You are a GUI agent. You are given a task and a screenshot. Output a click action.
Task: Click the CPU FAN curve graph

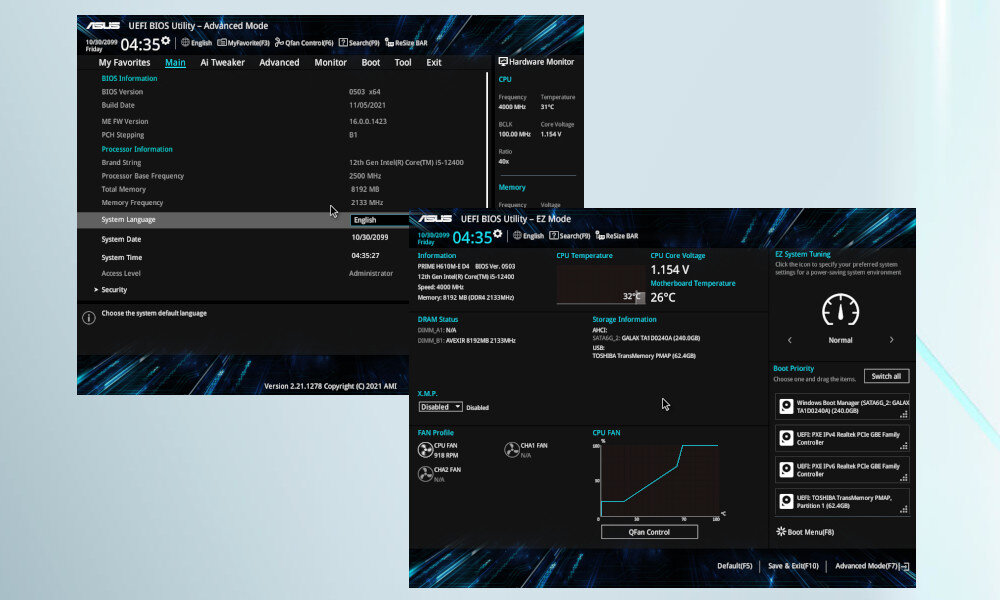(659, 481)
